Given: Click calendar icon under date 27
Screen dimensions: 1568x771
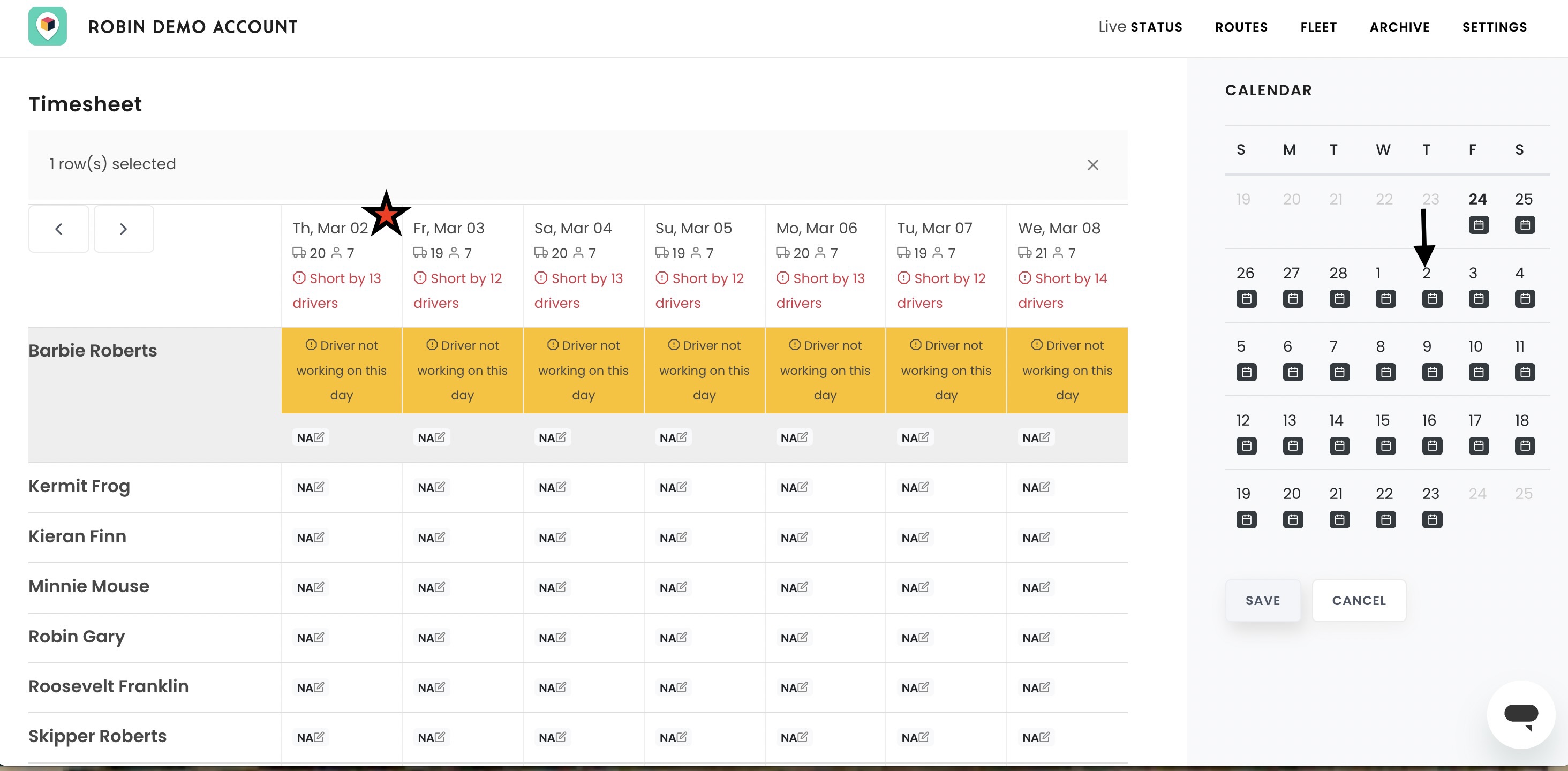Looking at the screenshot, I should (1293, 299).
